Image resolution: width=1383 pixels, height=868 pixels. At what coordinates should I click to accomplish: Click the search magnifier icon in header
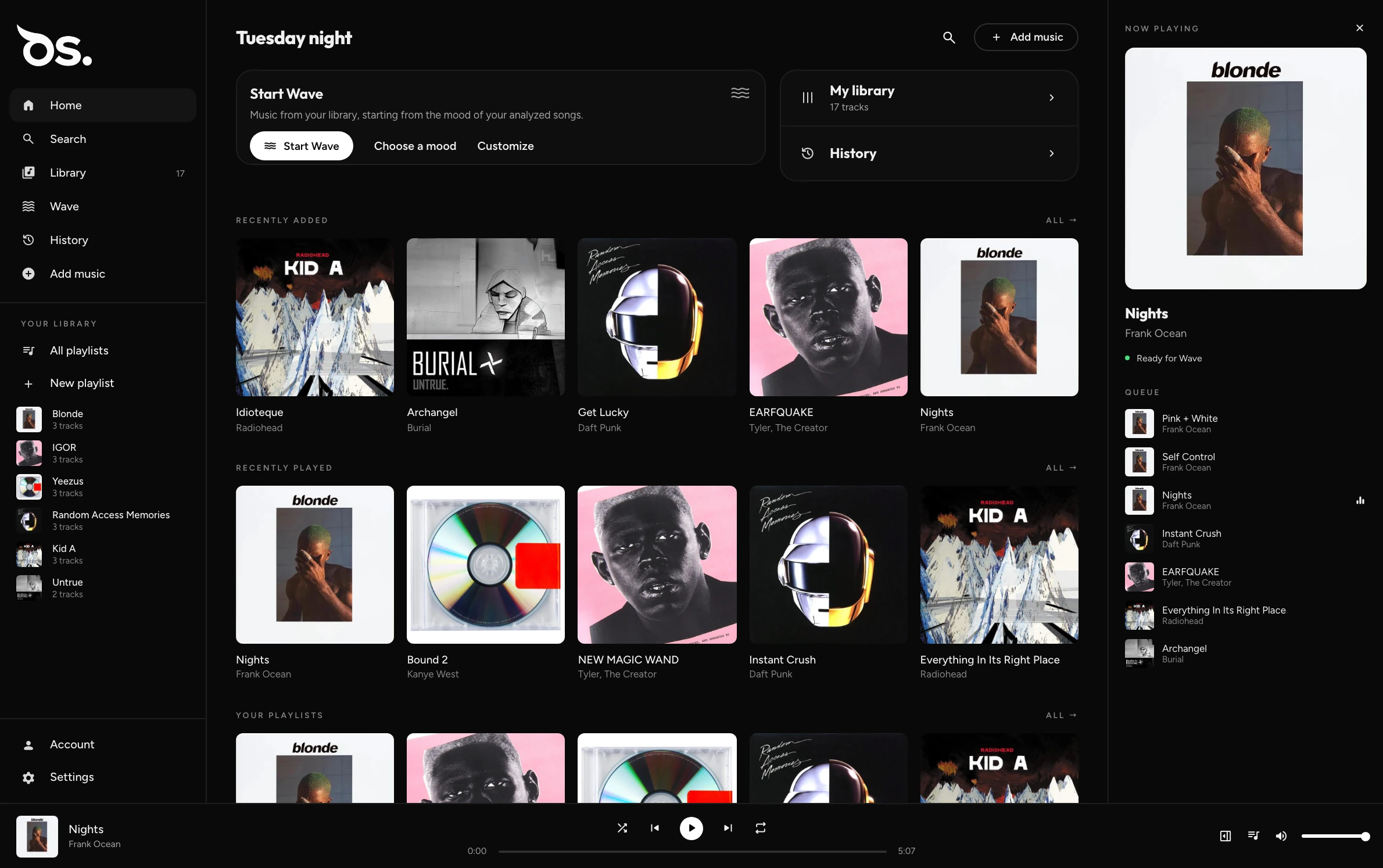point(949,37)
